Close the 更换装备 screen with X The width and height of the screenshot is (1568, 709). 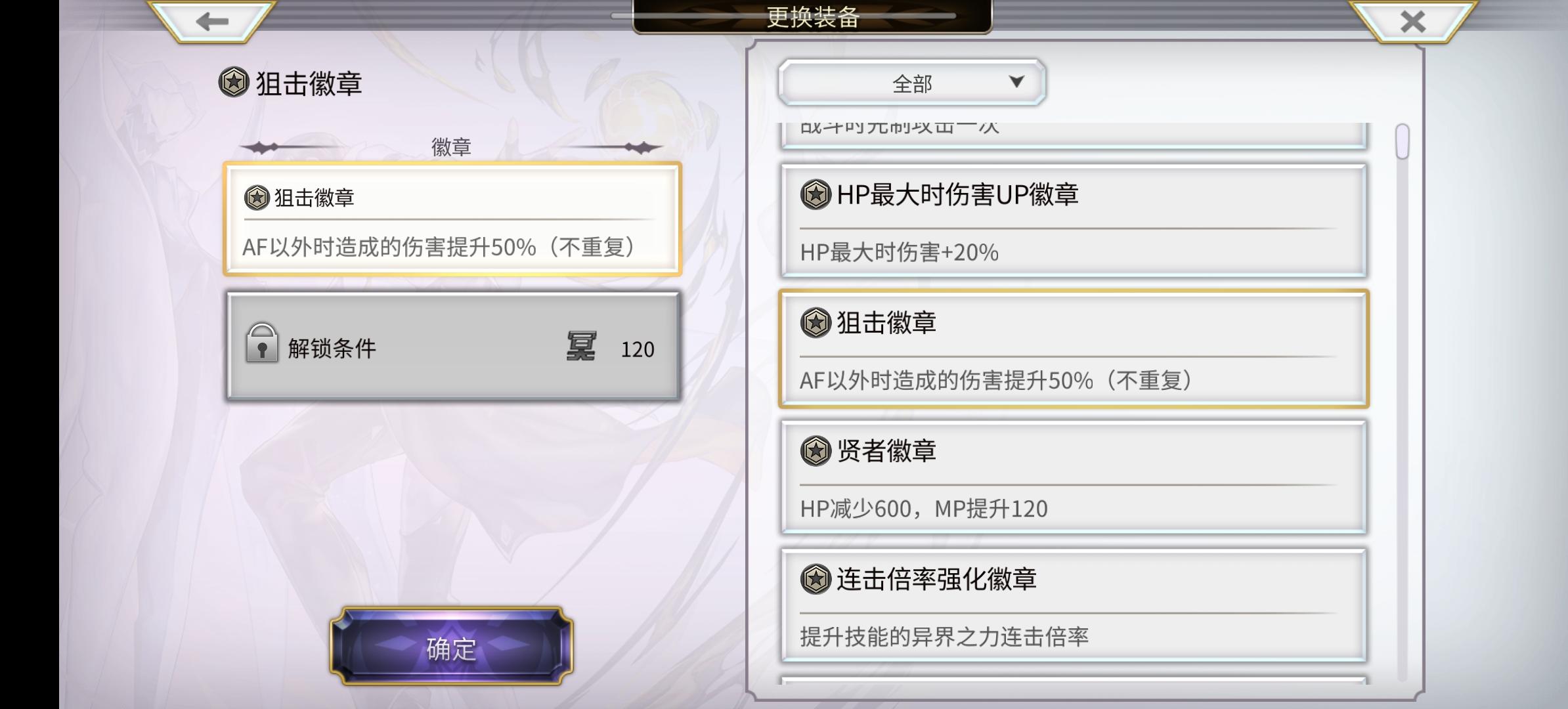tap(1412, 22)
